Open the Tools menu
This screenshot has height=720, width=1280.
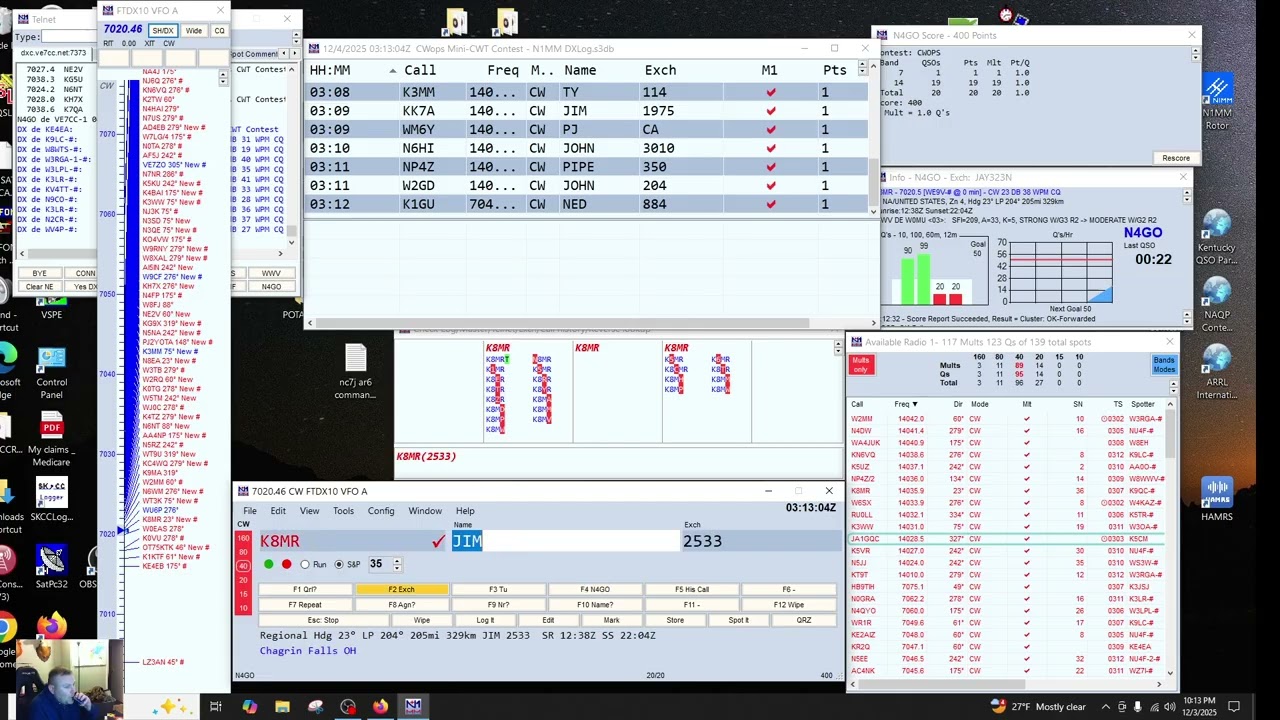(x=343, y=511)
